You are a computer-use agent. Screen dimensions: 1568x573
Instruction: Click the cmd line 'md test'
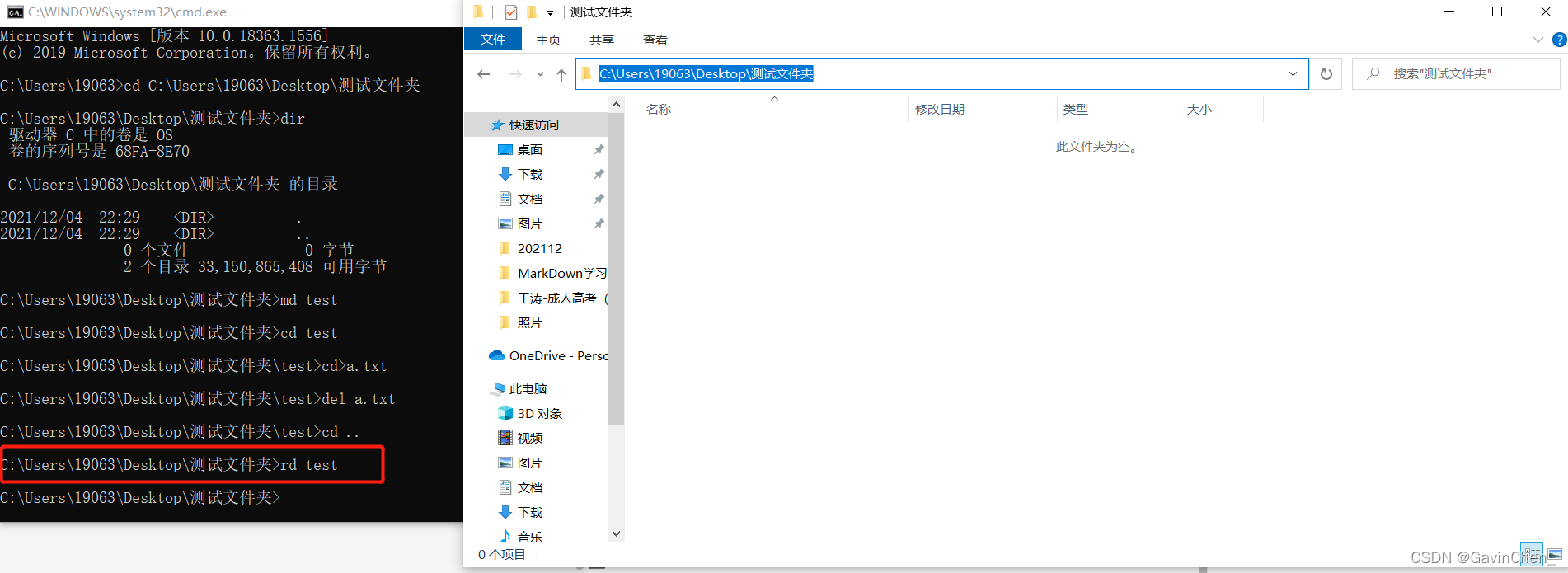tap(169, 300)
